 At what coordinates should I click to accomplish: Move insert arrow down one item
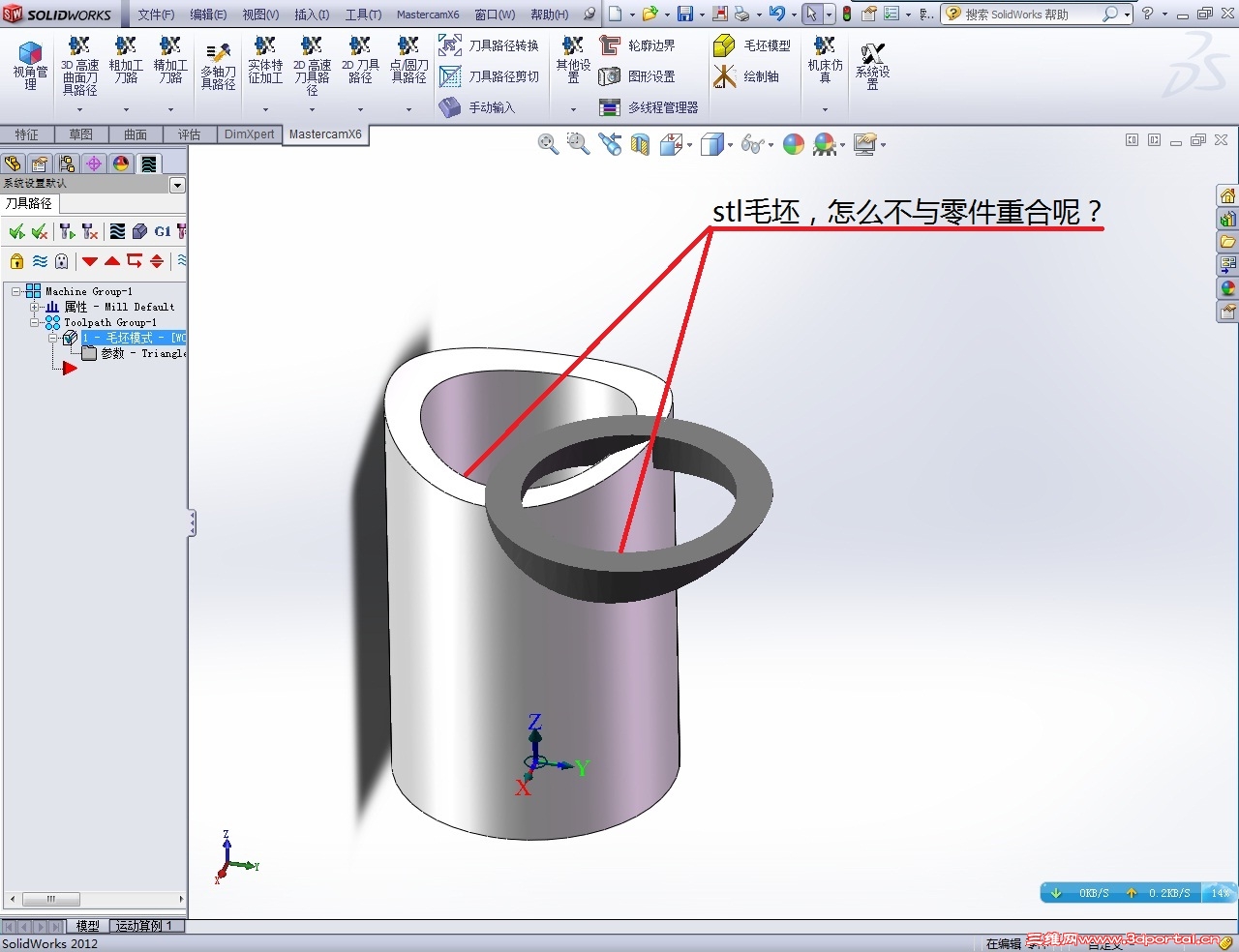coord(90,261)
